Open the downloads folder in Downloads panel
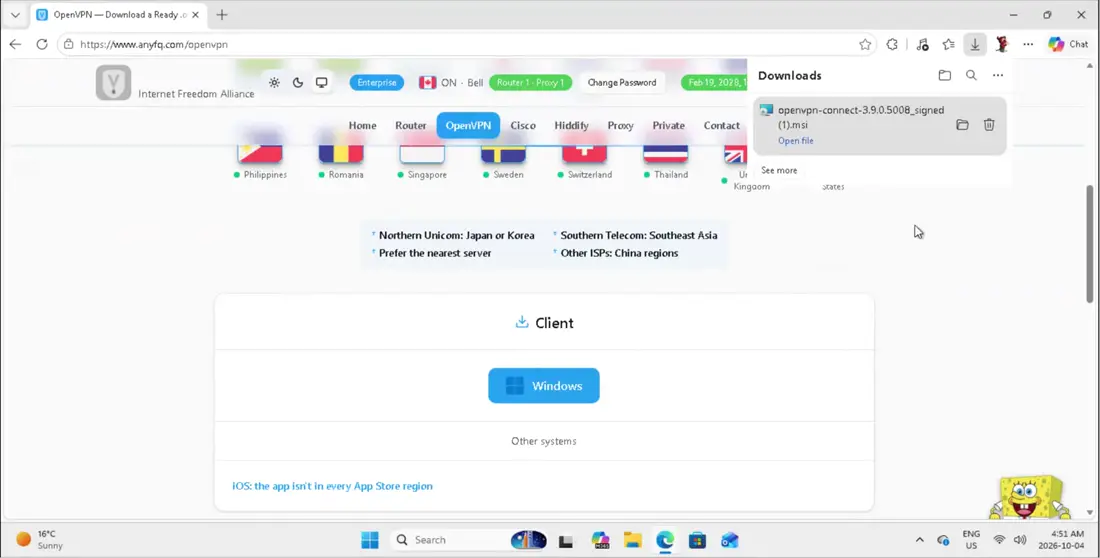 [945, 75]
